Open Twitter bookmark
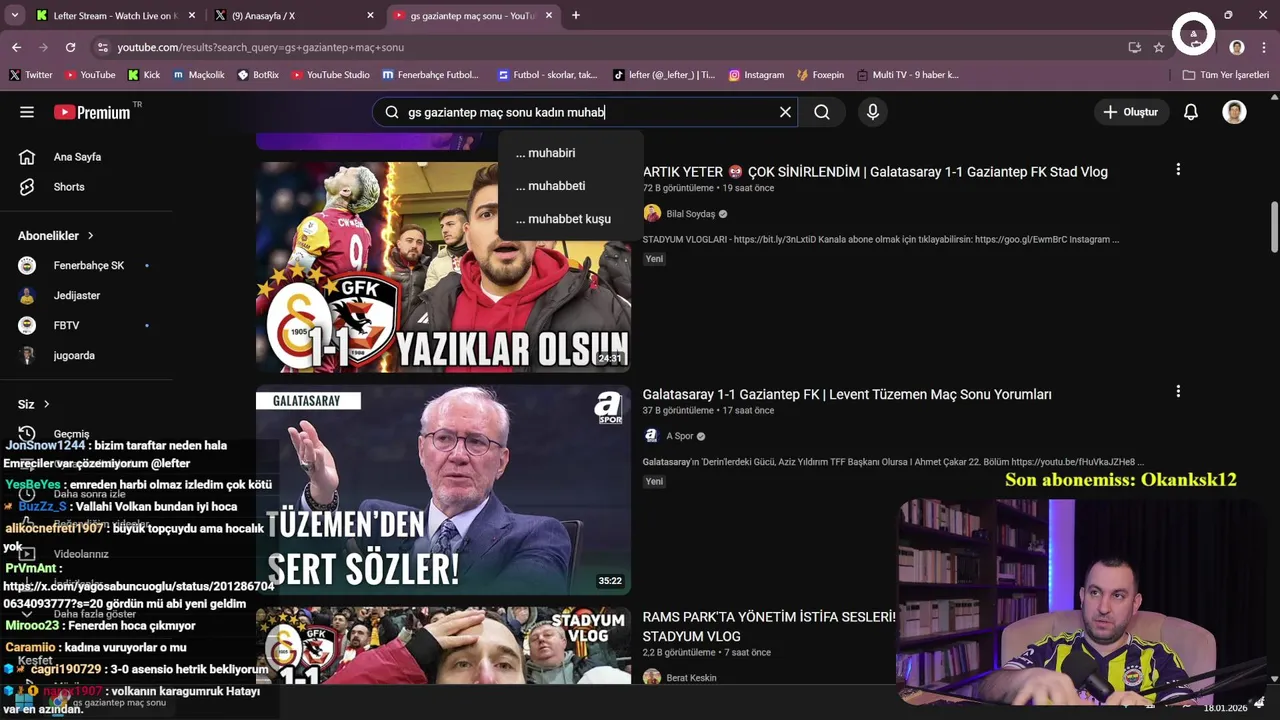The height and width of the screenshot is (720, 1280). 30,75
